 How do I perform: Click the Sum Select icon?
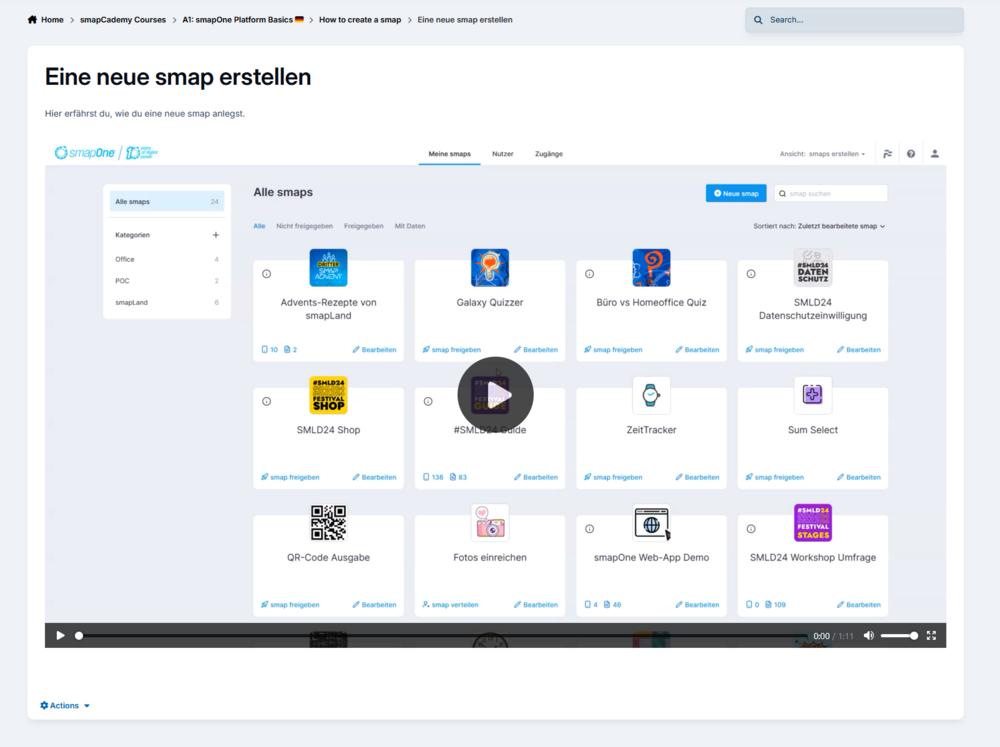coord(812,396)
